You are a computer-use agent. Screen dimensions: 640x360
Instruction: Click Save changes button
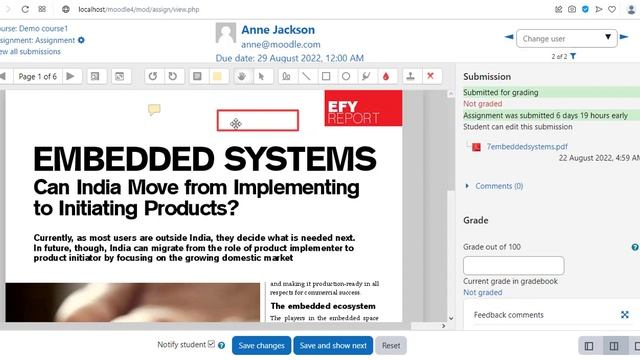click(x=262, y=345)
